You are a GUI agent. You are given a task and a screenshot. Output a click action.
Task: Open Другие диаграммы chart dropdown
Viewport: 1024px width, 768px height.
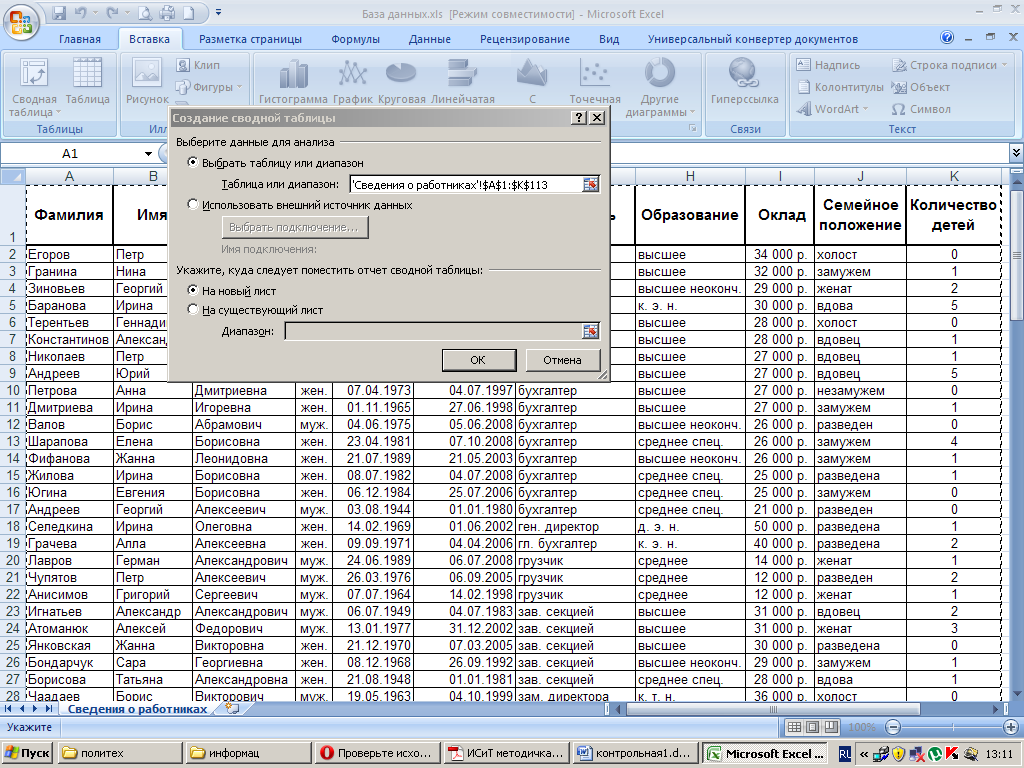660,88
